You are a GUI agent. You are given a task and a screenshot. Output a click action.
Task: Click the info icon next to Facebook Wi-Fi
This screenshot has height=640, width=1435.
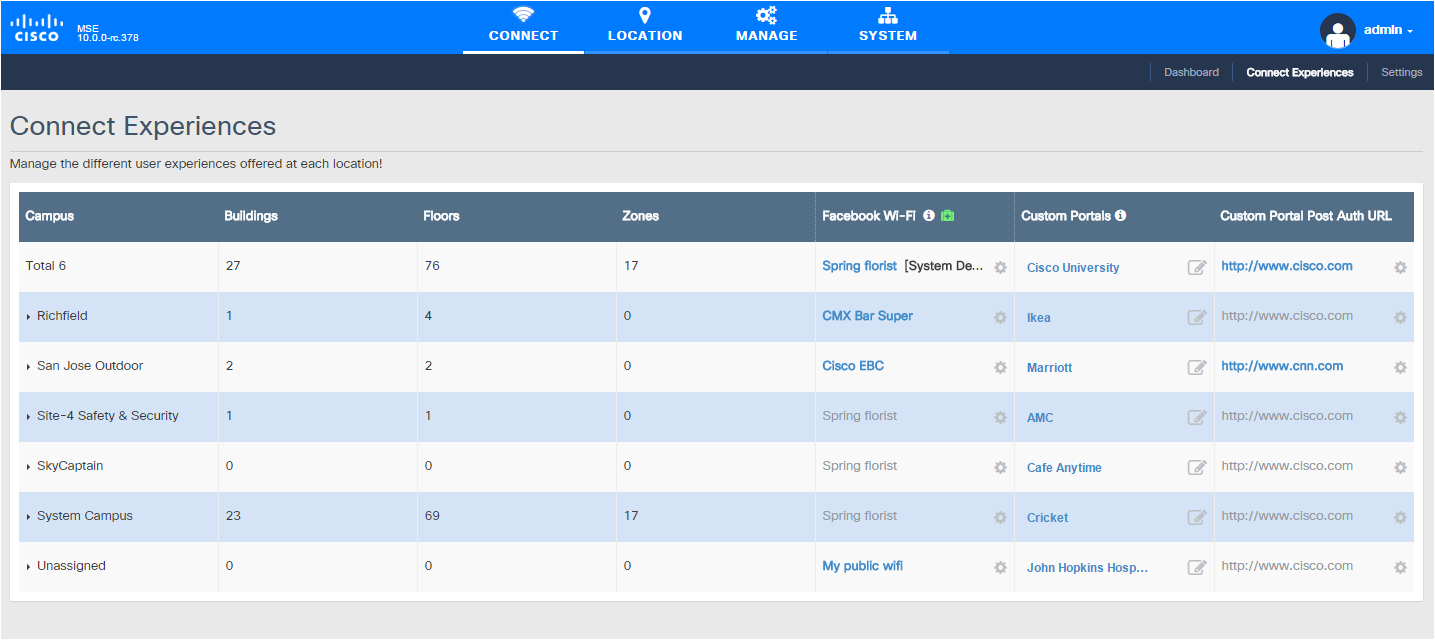tap(929, 216)
